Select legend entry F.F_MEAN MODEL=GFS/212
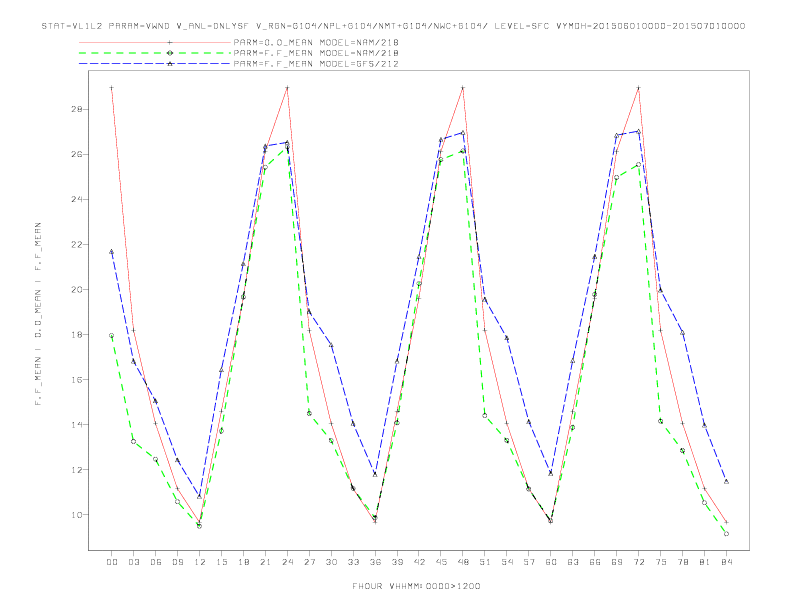The width and height of the screenshot is (792, 612). click(x=316, y=64)
